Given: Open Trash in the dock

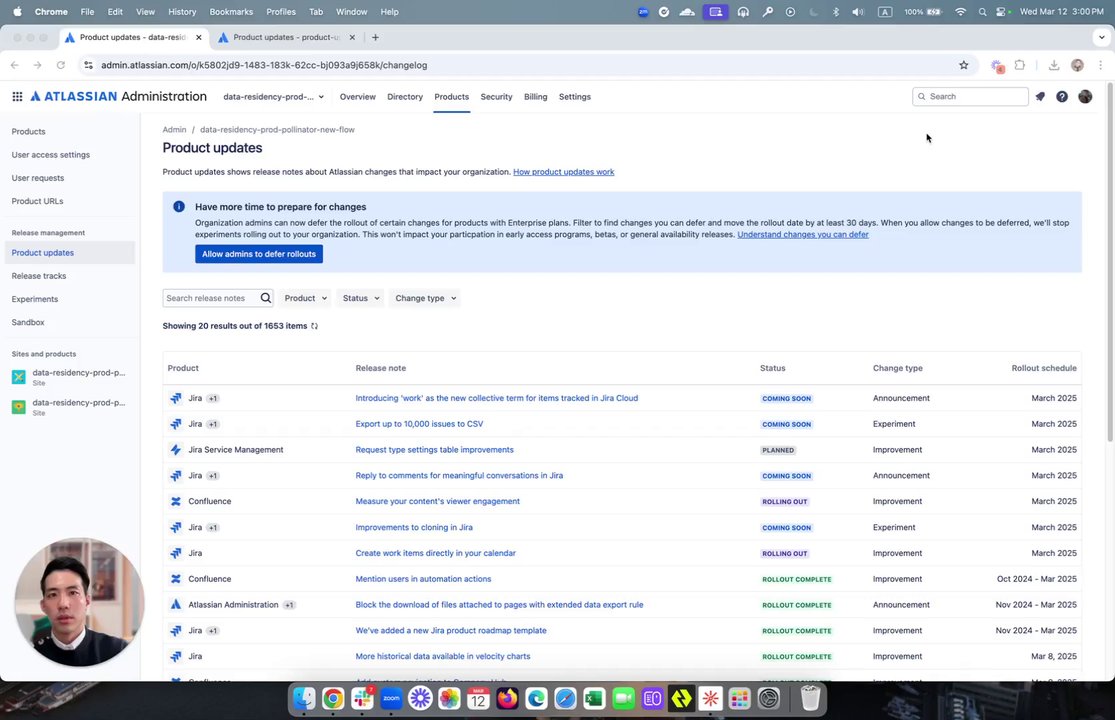Looking at the screenshot, I should [x=810, y=699].
